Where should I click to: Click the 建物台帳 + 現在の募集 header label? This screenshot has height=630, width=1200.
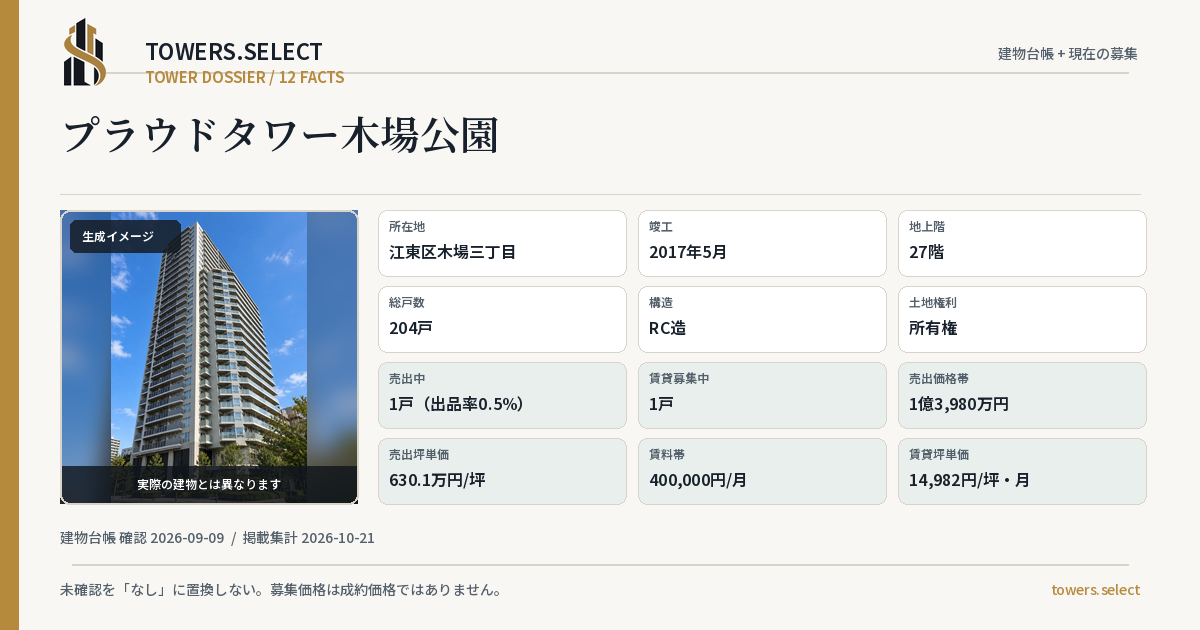[1068, 54]
